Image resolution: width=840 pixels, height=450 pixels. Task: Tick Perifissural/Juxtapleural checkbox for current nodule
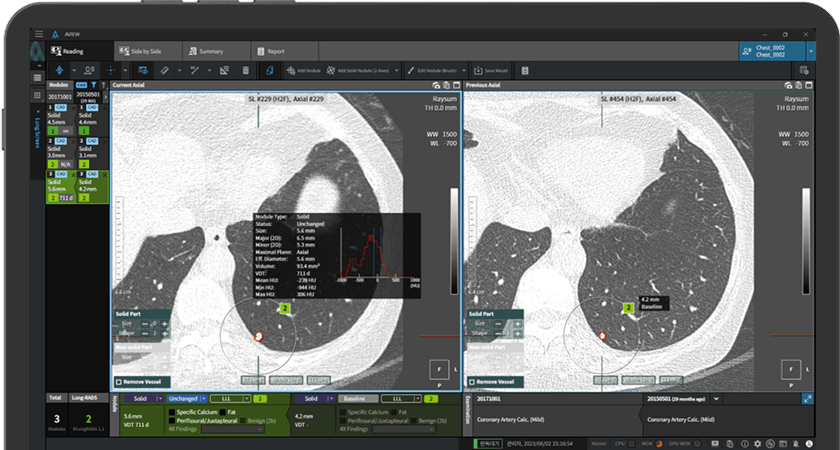[x=171, y=420]
